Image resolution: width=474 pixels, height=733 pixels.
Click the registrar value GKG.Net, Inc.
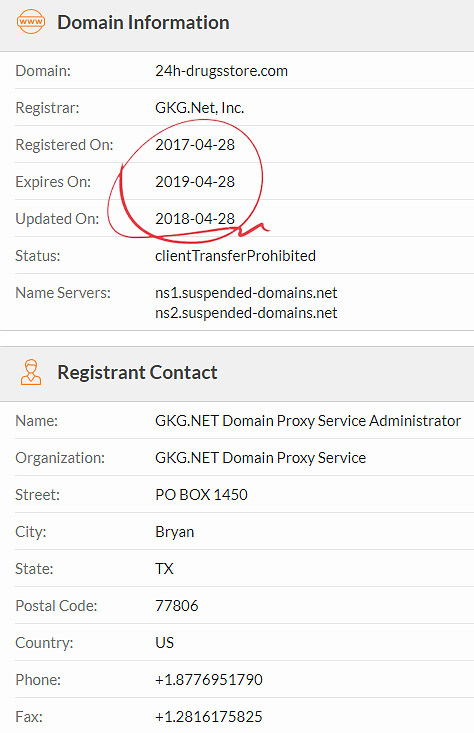tap(200, 108)
